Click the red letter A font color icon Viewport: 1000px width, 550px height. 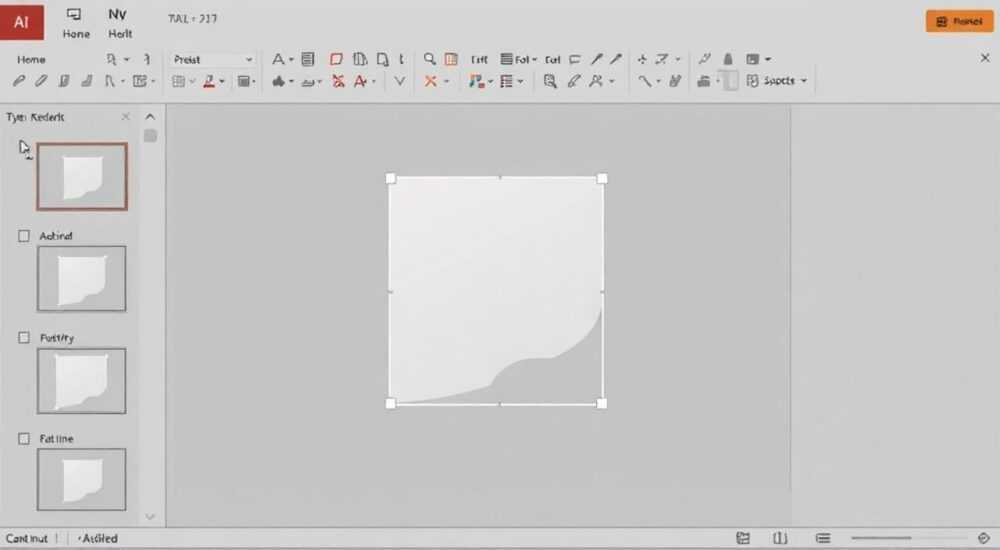pos(360,81)
